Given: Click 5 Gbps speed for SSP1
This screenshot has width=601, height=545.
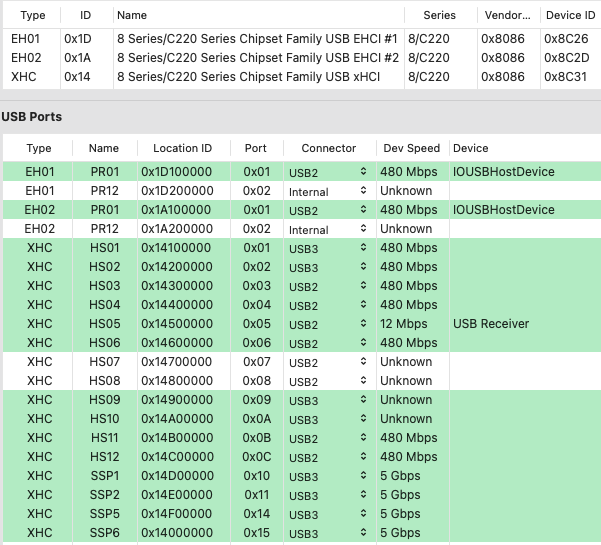Looking at the screenshot, I should [x=400, y=476].
